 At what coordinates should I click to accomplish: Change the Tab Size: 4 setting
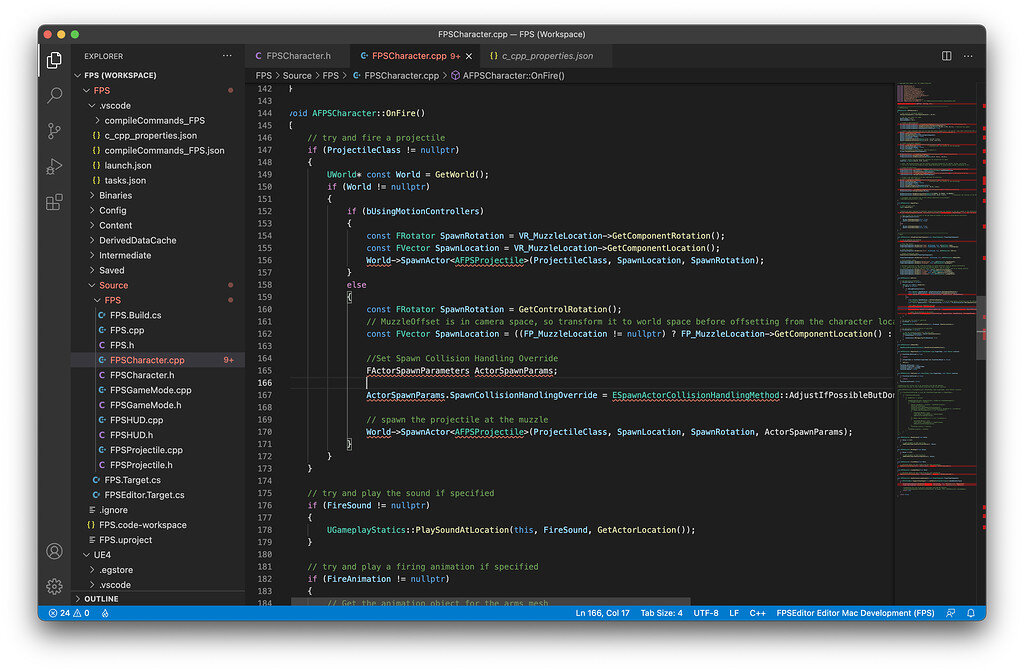click(661, 613)
